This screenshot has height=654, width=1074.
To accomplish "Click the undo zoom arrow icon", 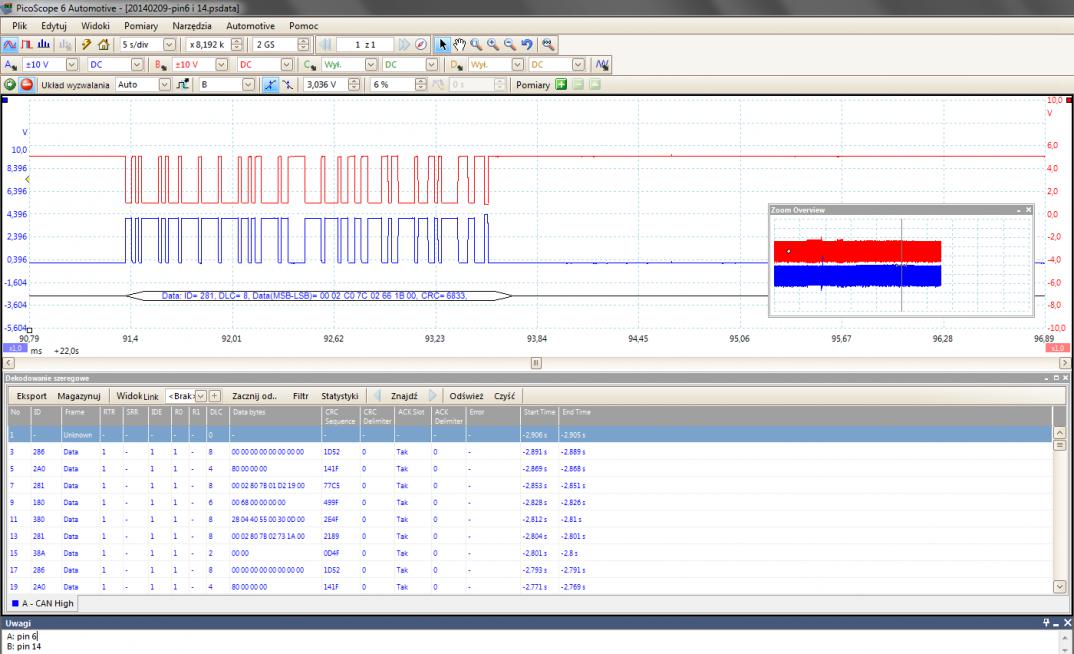I will coord(526,44).
